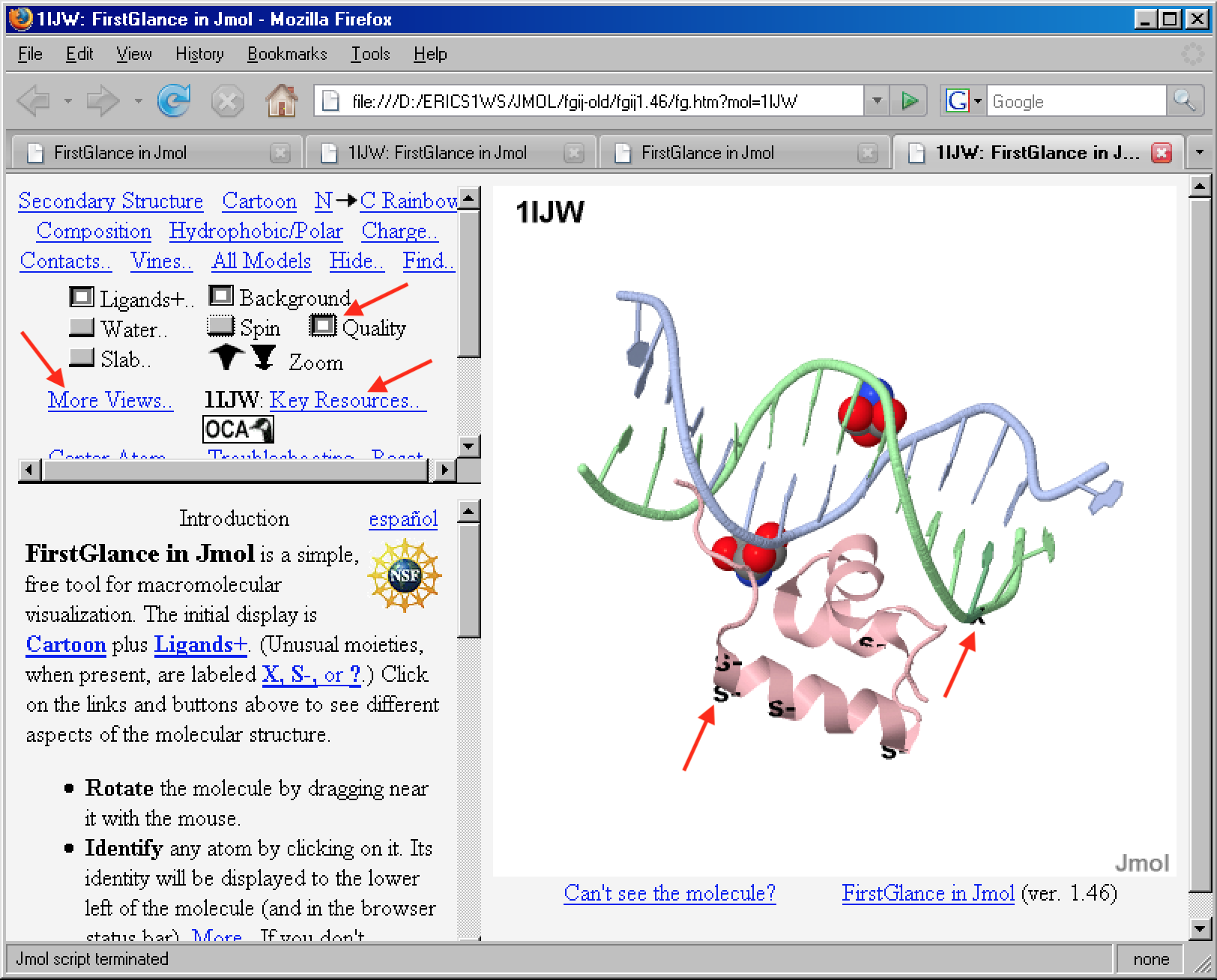Close the active 1IJW tab
1217x980 pixels.
click(x=1162, y=153)
